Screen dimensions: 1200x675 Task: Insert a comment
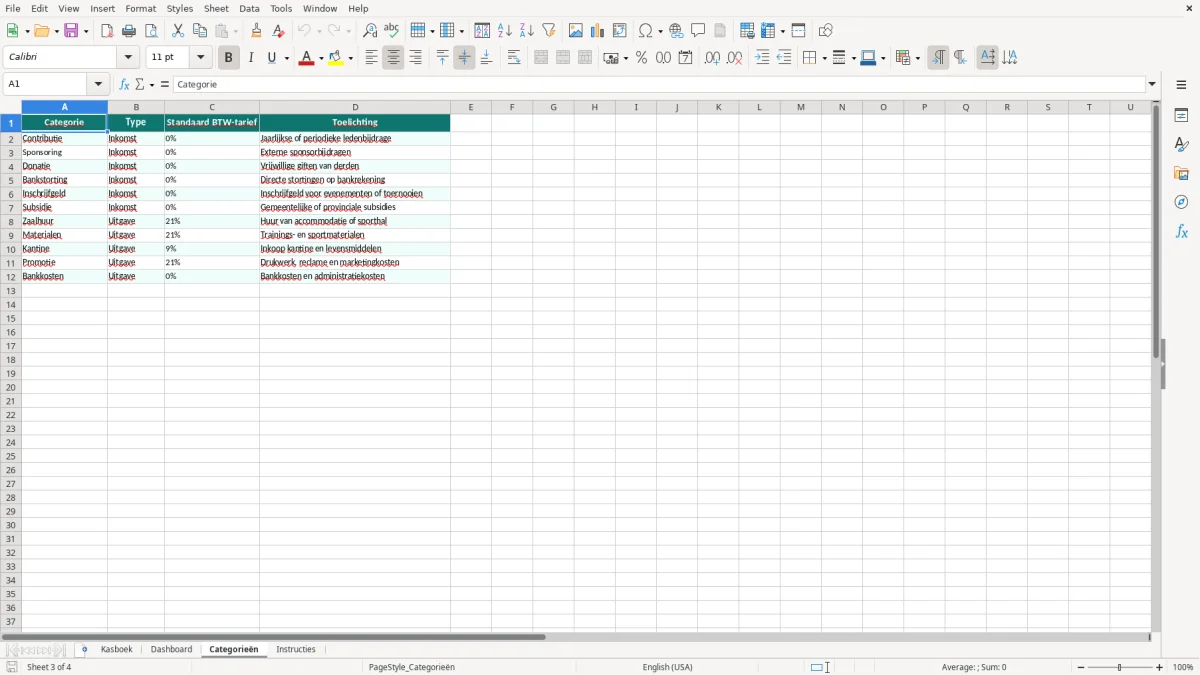(698, 31)
